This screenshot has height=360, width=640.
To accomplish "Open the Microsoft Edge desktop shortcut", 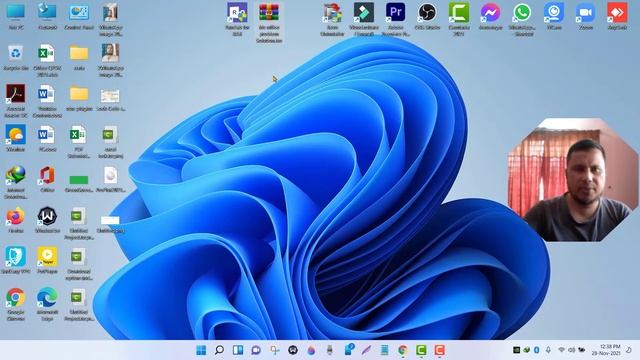I will click(47, 304).
